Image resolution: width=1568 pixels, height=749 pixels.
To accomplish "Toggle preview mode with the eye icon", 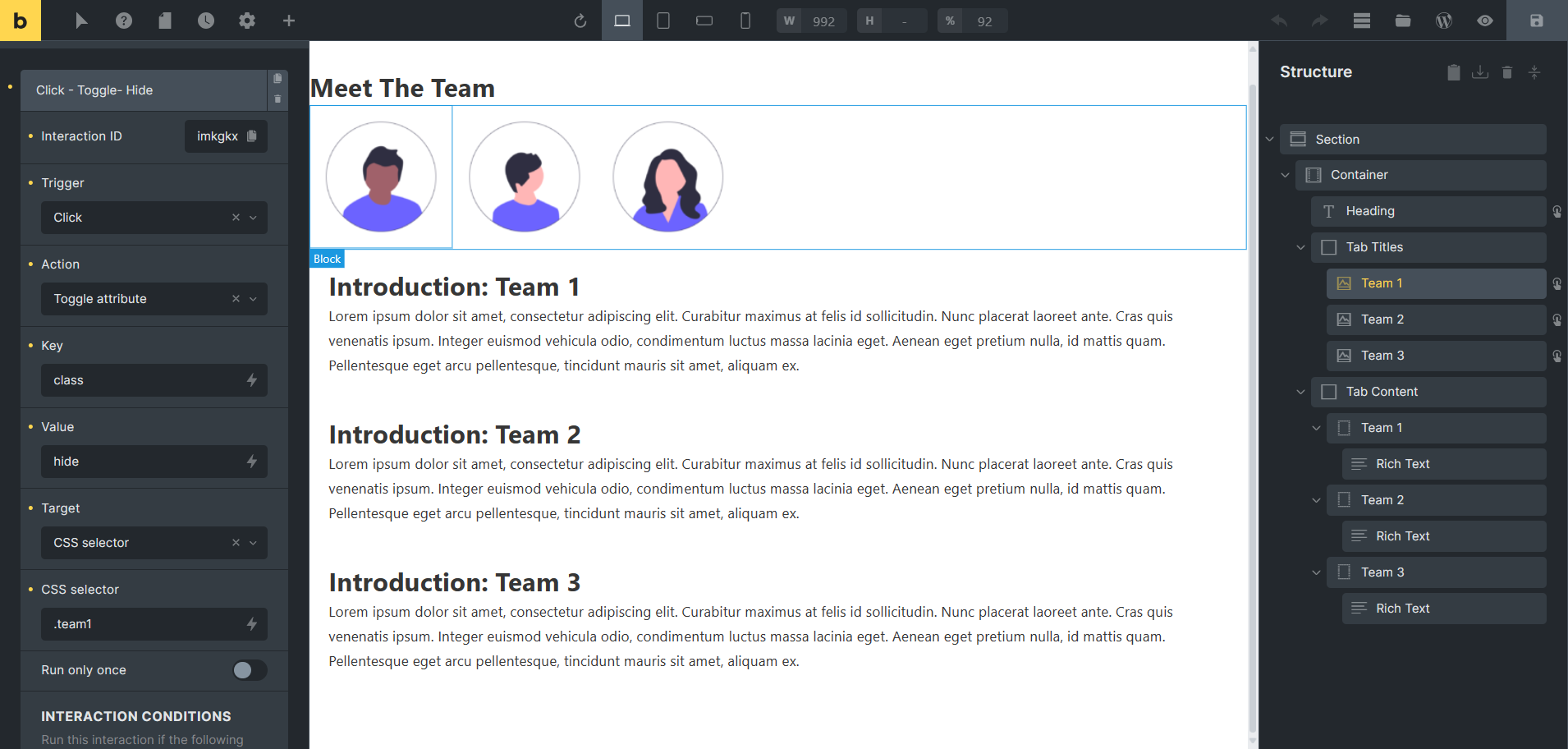I will tap(1484, 21).
